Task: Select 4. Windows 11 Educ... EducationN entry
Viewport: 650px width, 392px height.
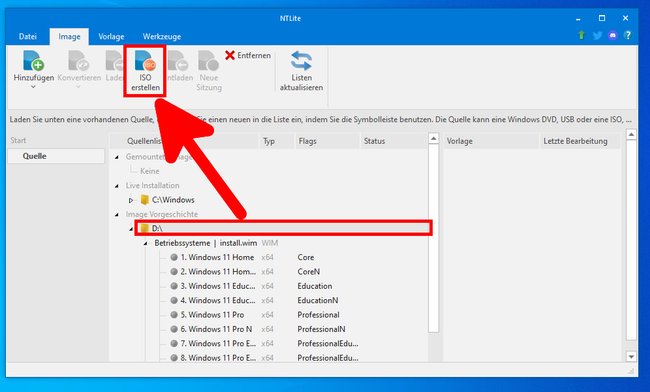Action: 218,300
